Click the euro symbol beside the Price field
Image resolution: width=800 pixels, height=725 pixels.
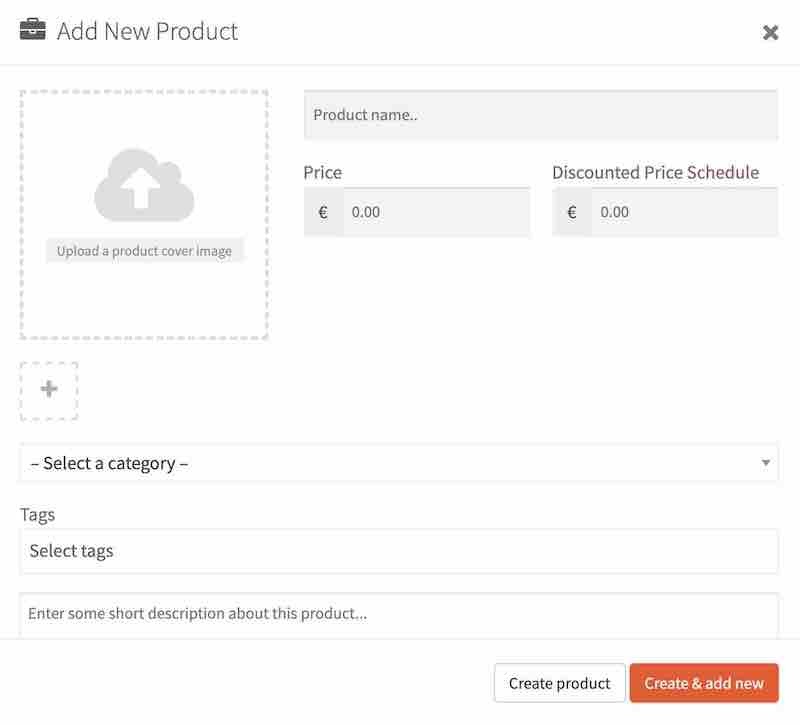322,211
